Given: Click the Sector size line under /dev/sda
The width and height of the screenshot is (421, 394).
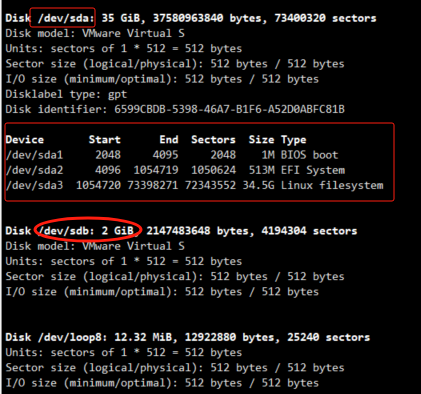Looking at the screenshot, I should click(x=175, y=64).
